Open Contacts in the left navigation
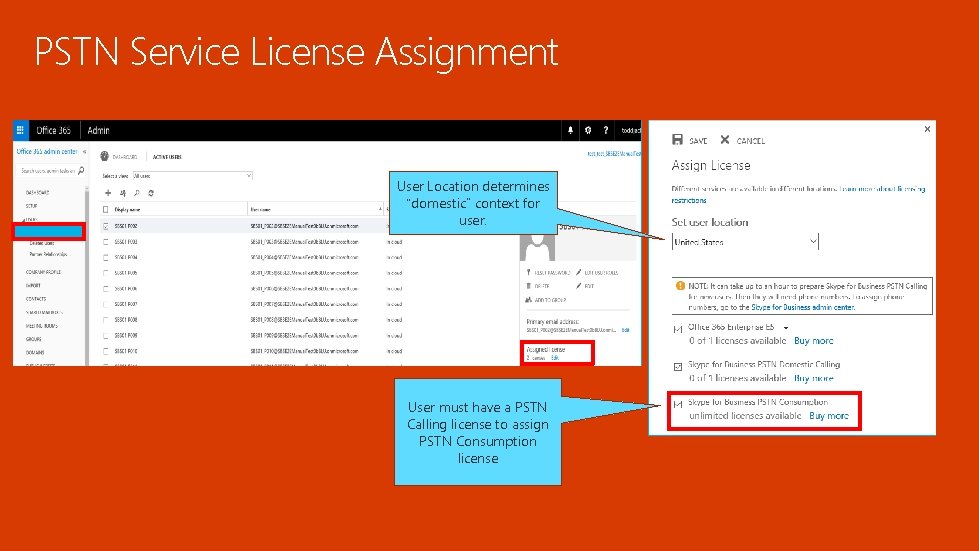 point(36,299)
